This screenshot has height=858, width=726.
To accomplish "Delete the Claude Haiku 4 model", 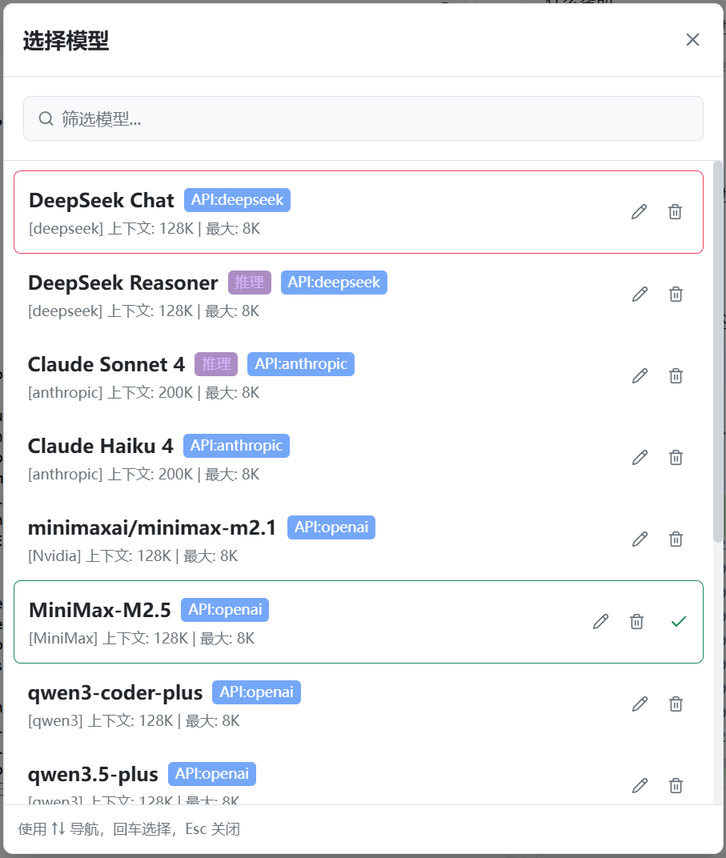I will pos(676,458).
